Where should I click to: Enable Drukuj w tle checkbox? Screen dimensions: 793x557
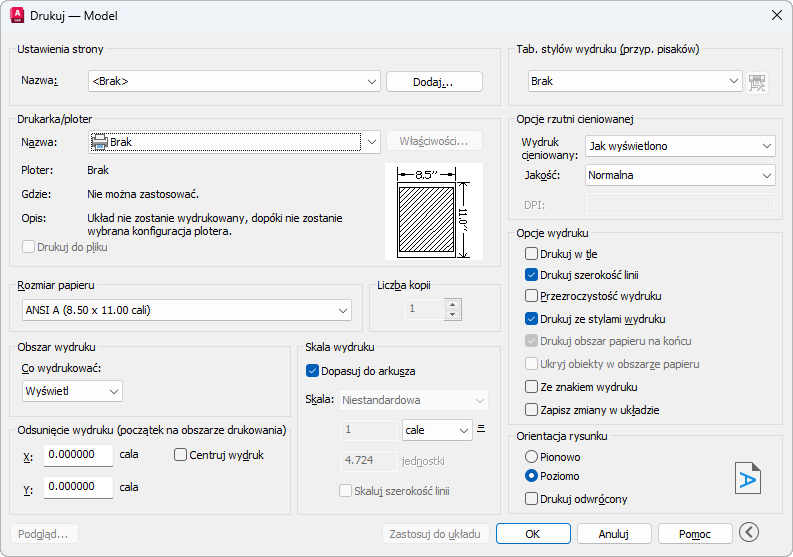532,254
